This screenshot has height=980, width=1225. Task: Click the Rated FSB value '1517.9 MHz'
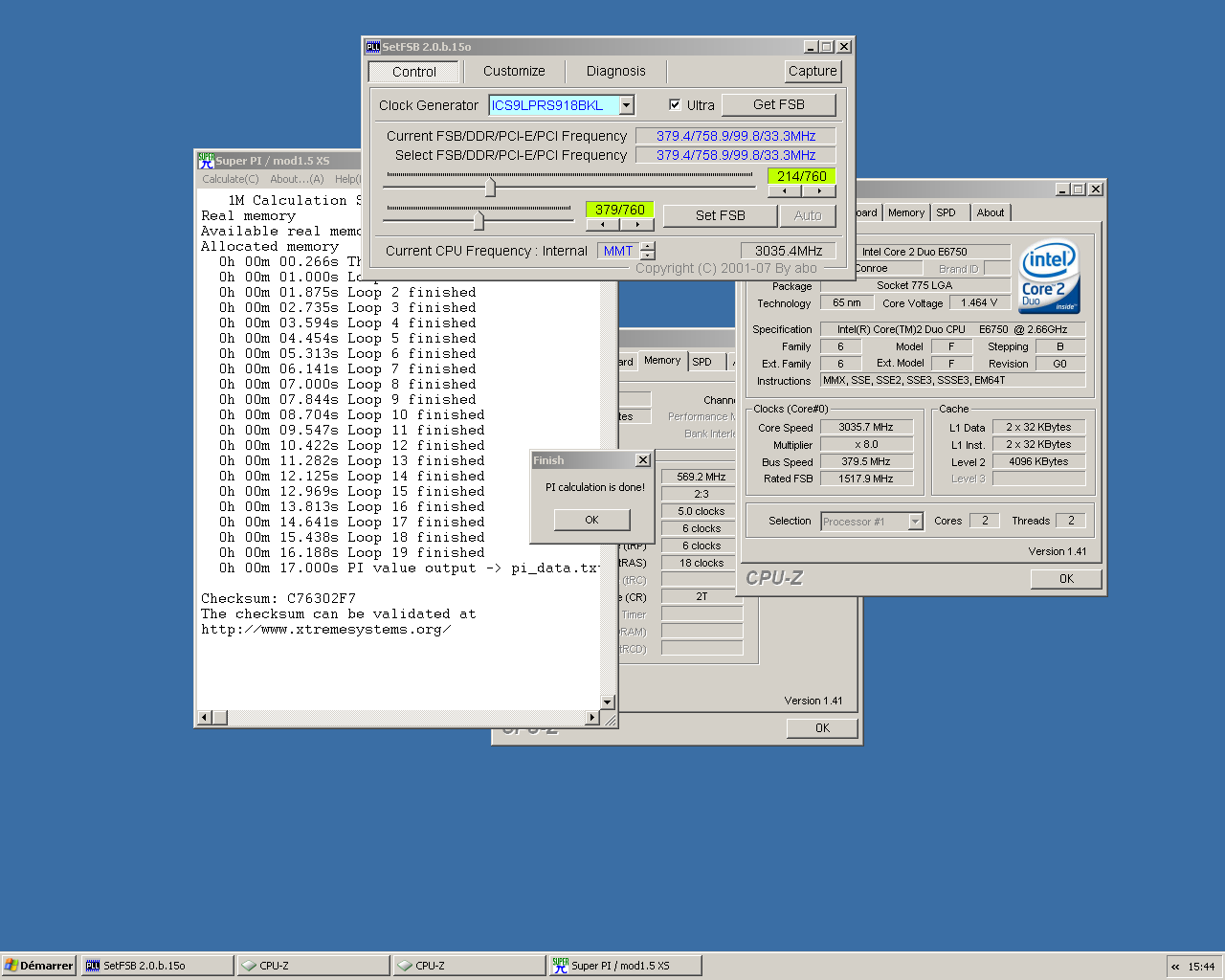coord(866,479)
